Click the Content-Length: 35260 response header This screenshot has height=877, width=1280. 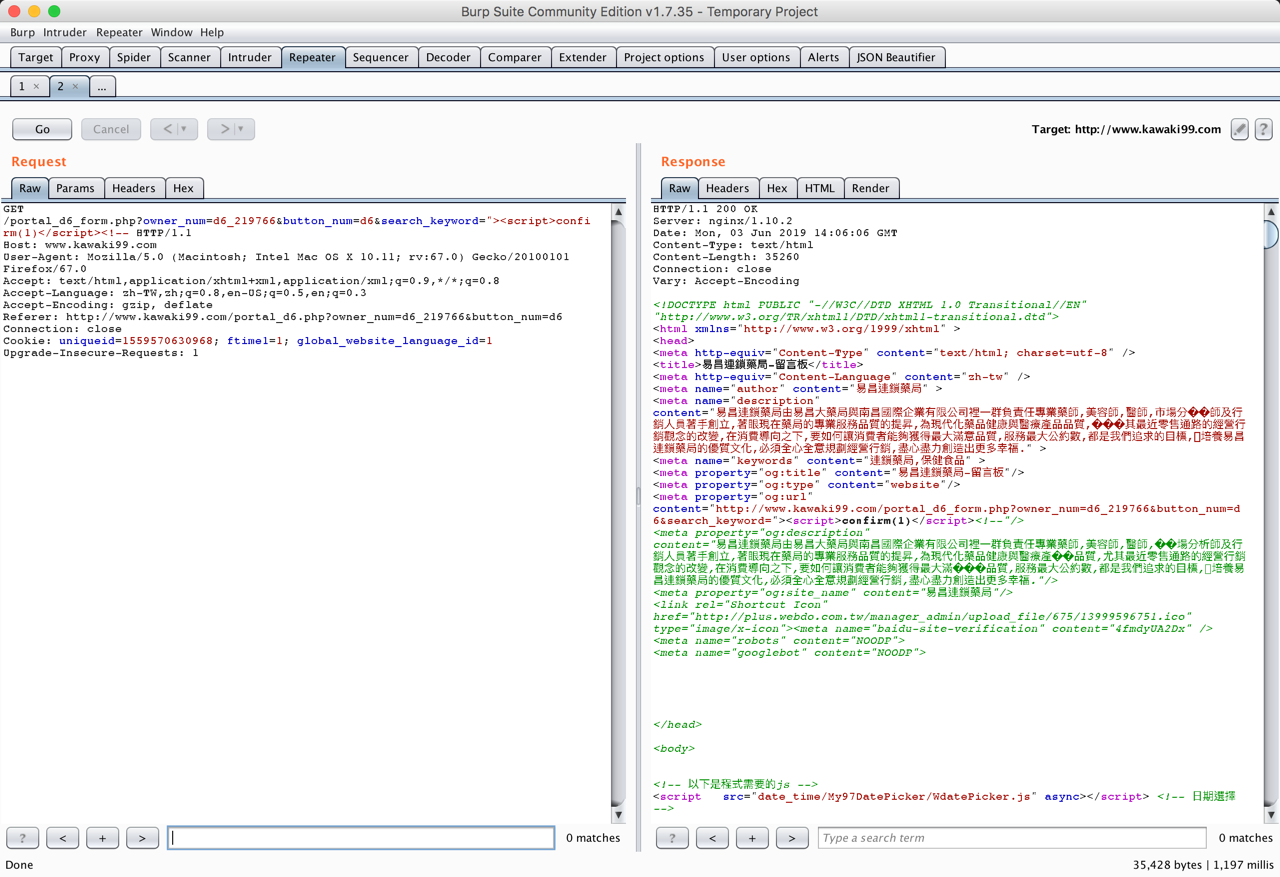[726, 257]
